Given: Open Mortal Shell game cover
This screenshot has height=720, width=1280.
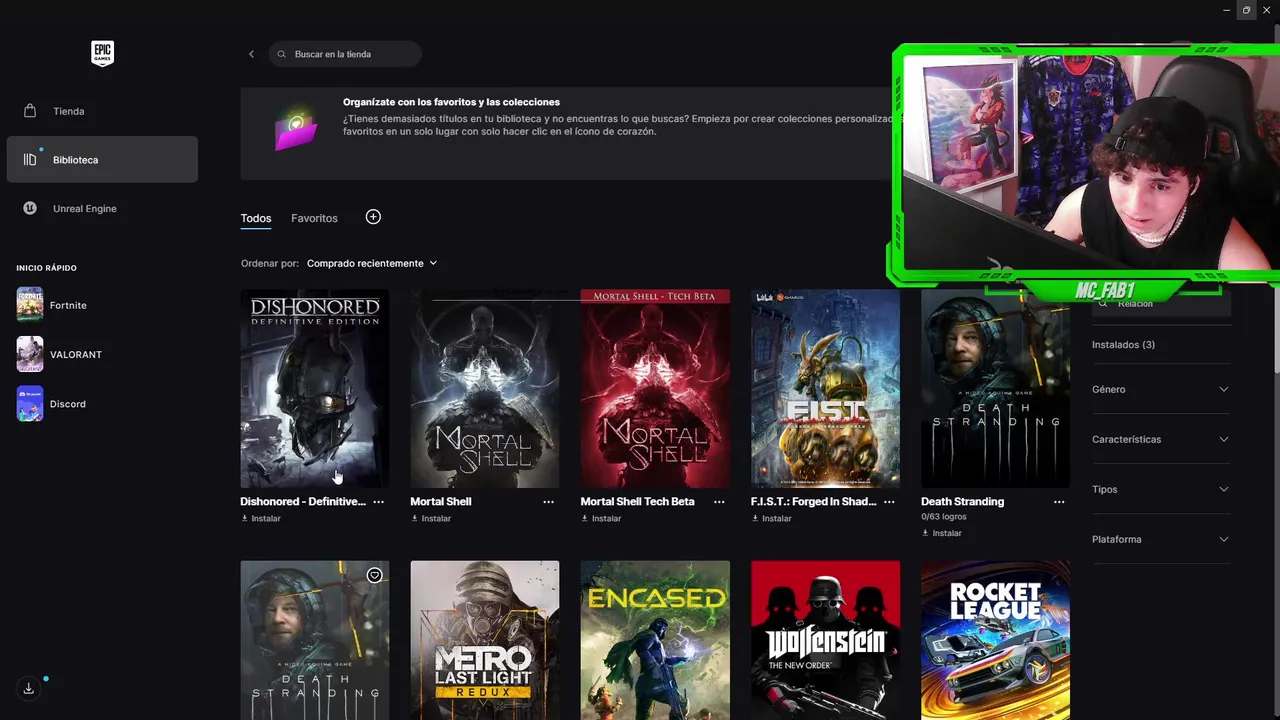Looking at the screenshot, I should (485, 389).
